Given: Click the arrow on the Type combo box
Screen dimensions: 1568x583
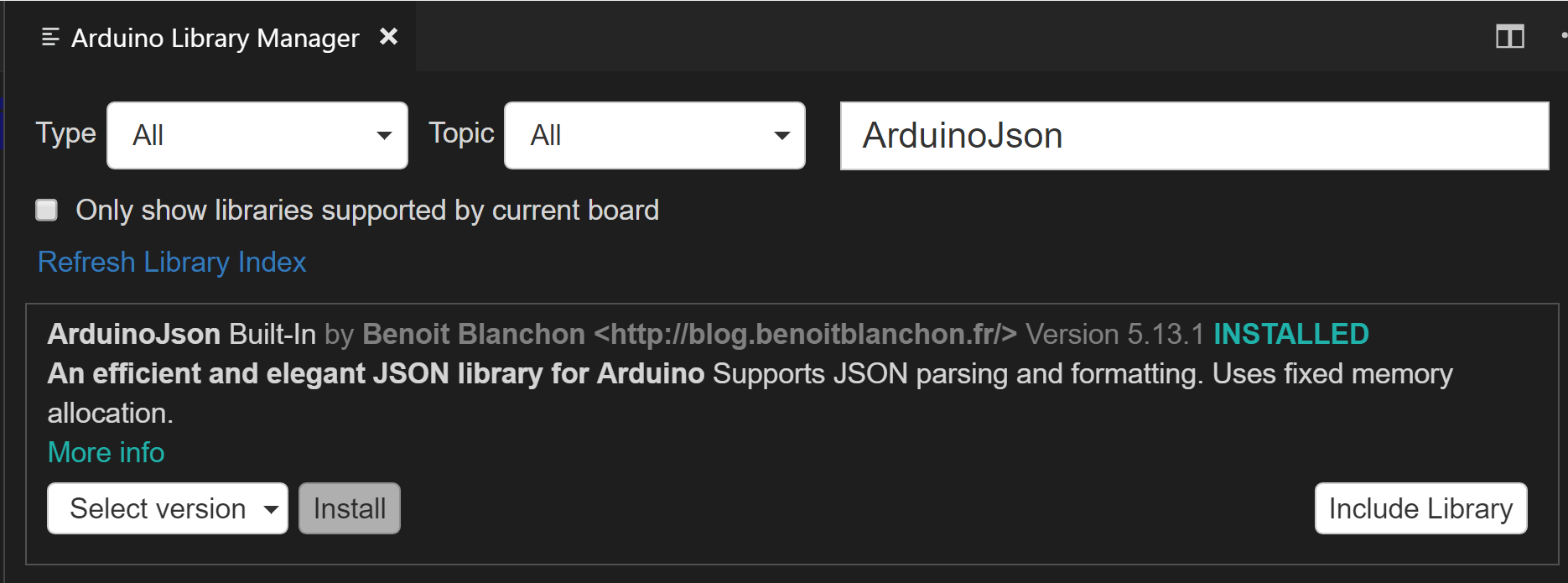Looking at the screenshot, I should point(385,134).
